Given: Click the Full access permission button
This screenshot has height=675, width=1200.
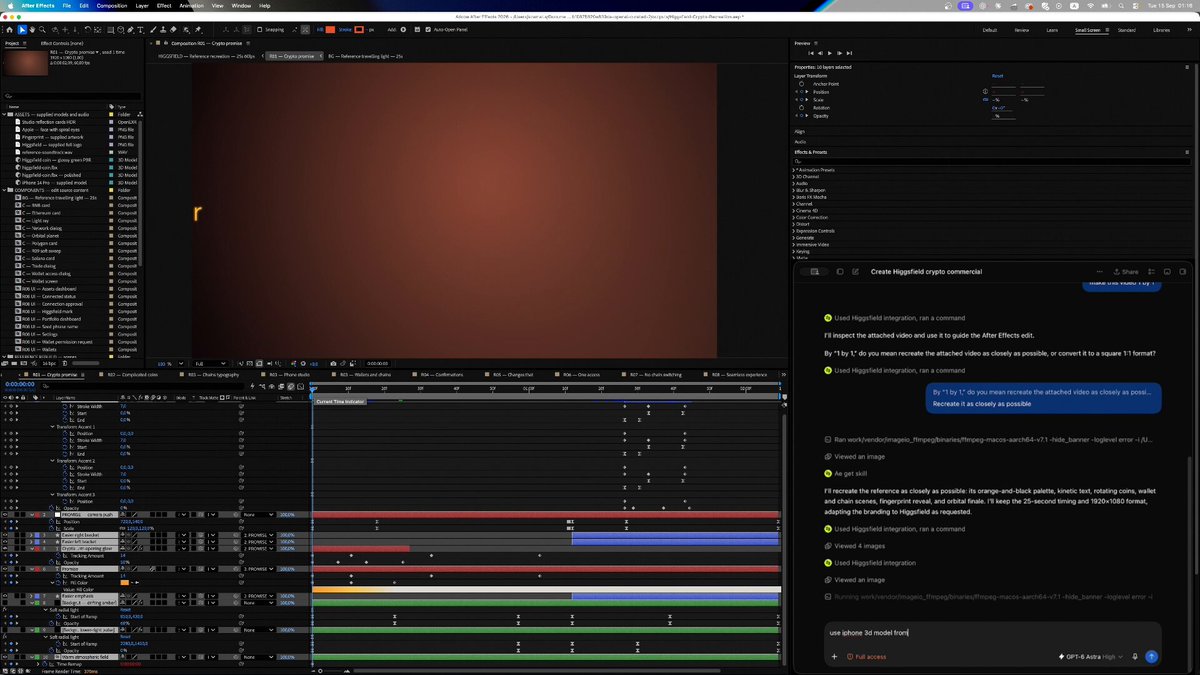Looking at the screenshot, I should pyautogui.click(x=866, y=657).
